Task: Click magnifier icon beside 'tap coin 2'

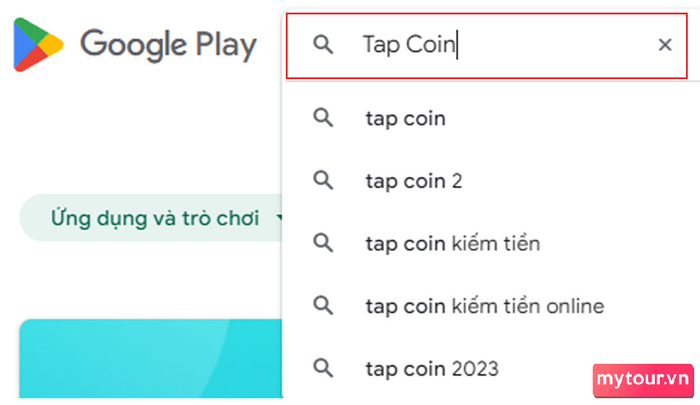Action: pyautogui.click(x=323, y=180)
